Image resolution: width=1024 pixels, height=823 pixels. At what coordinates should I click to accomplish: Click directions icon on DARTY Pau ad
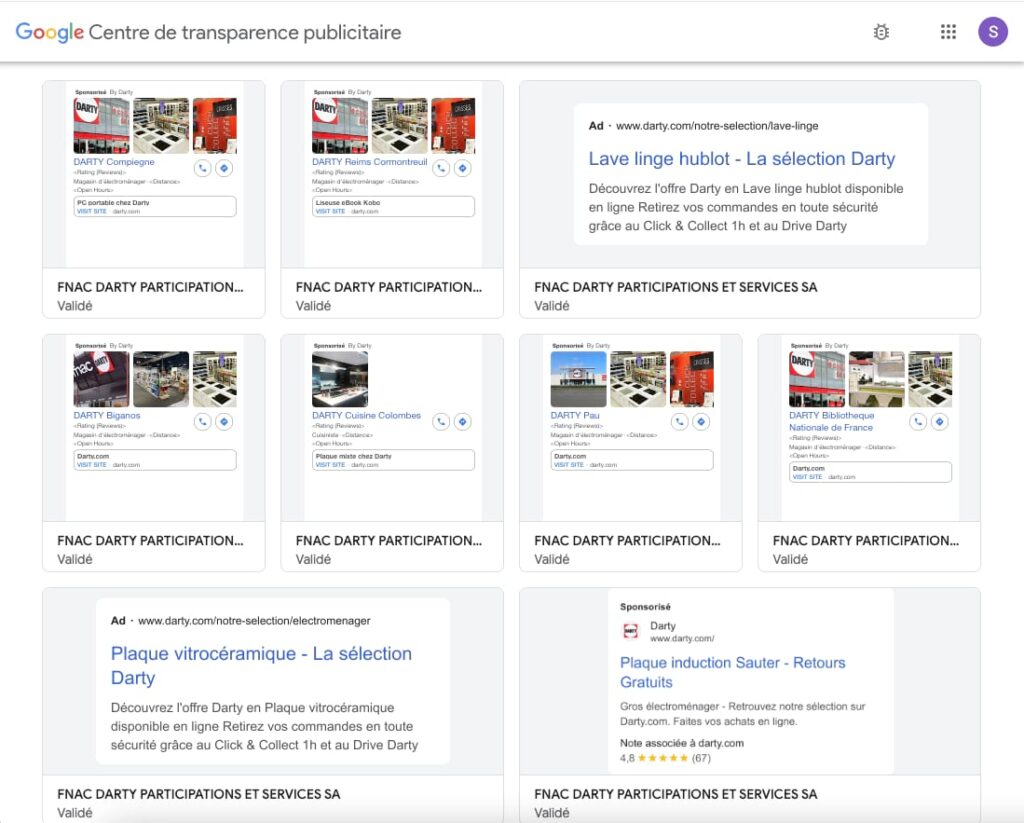pyautogui.click(x=701, y=422)
